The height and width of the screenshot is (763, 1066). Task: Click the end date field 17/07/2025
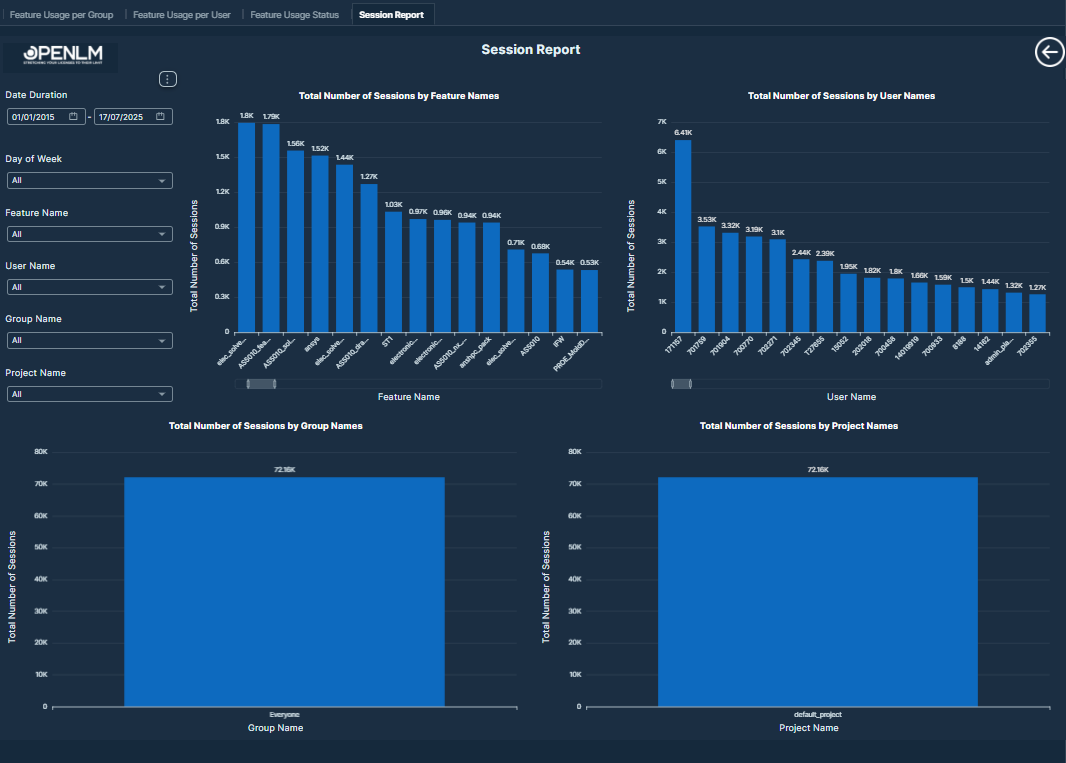(x=122, y=117)
